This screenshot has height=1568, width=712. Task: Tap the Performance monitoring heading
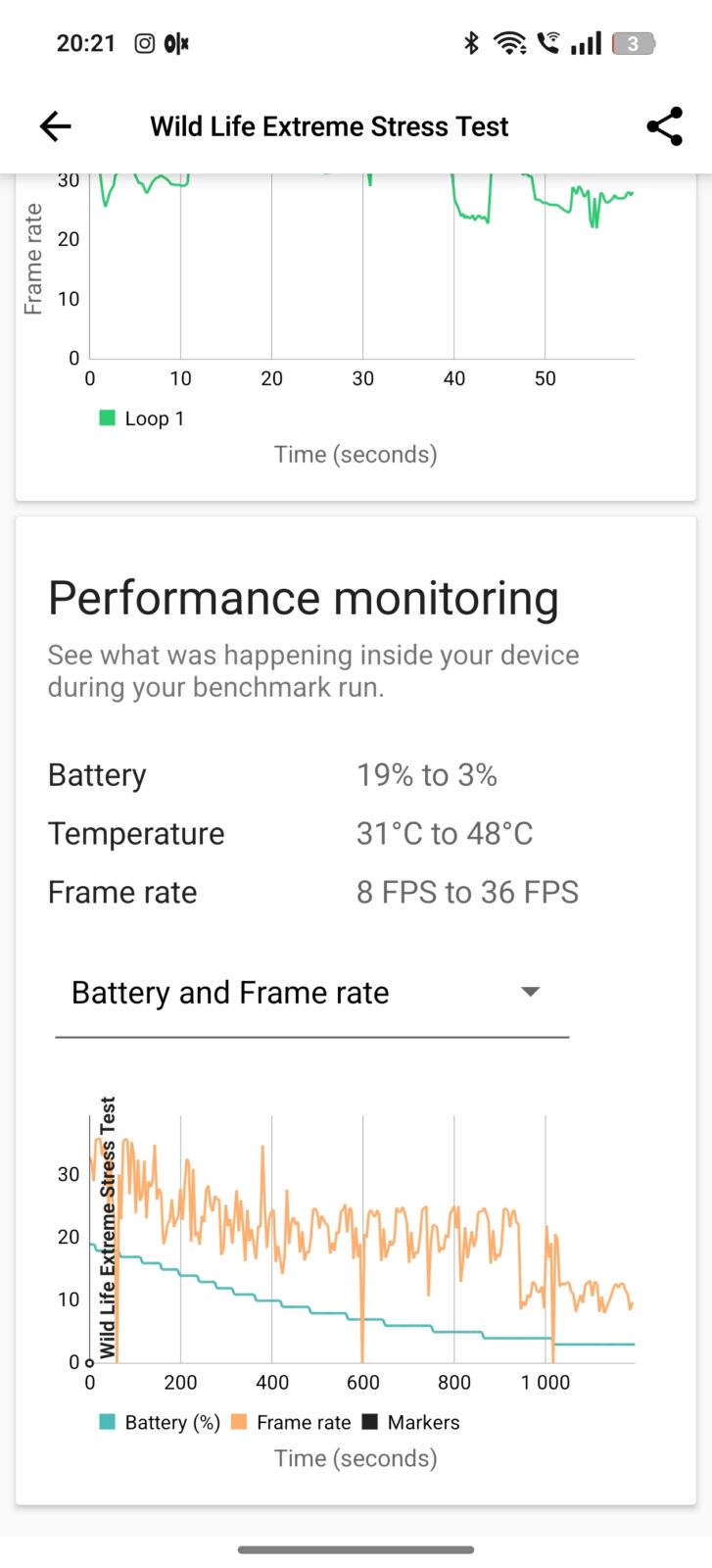(304, 598)
